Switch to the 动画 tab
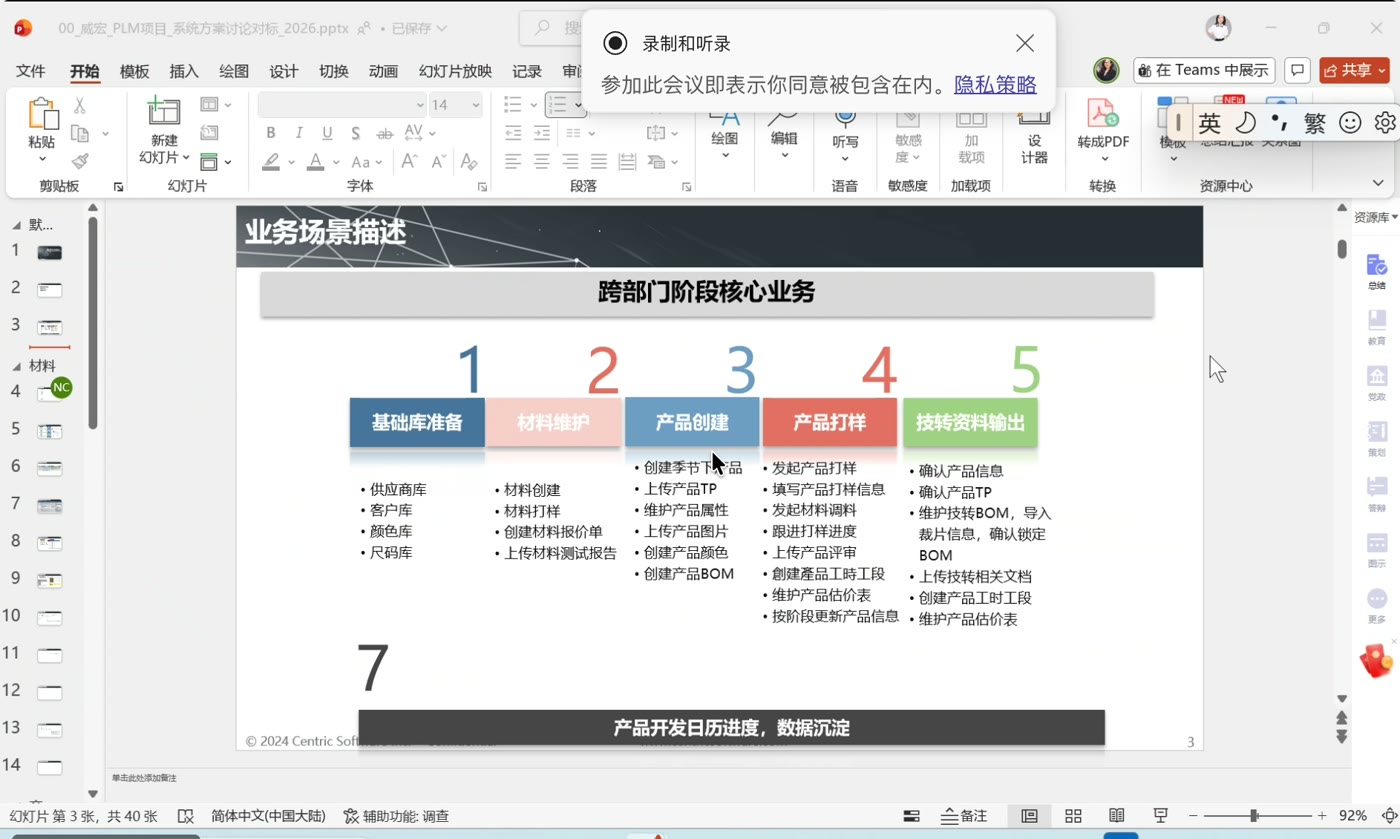This screenshot has height=839, width=1400. pyautogui.click(x=383, y=71)
